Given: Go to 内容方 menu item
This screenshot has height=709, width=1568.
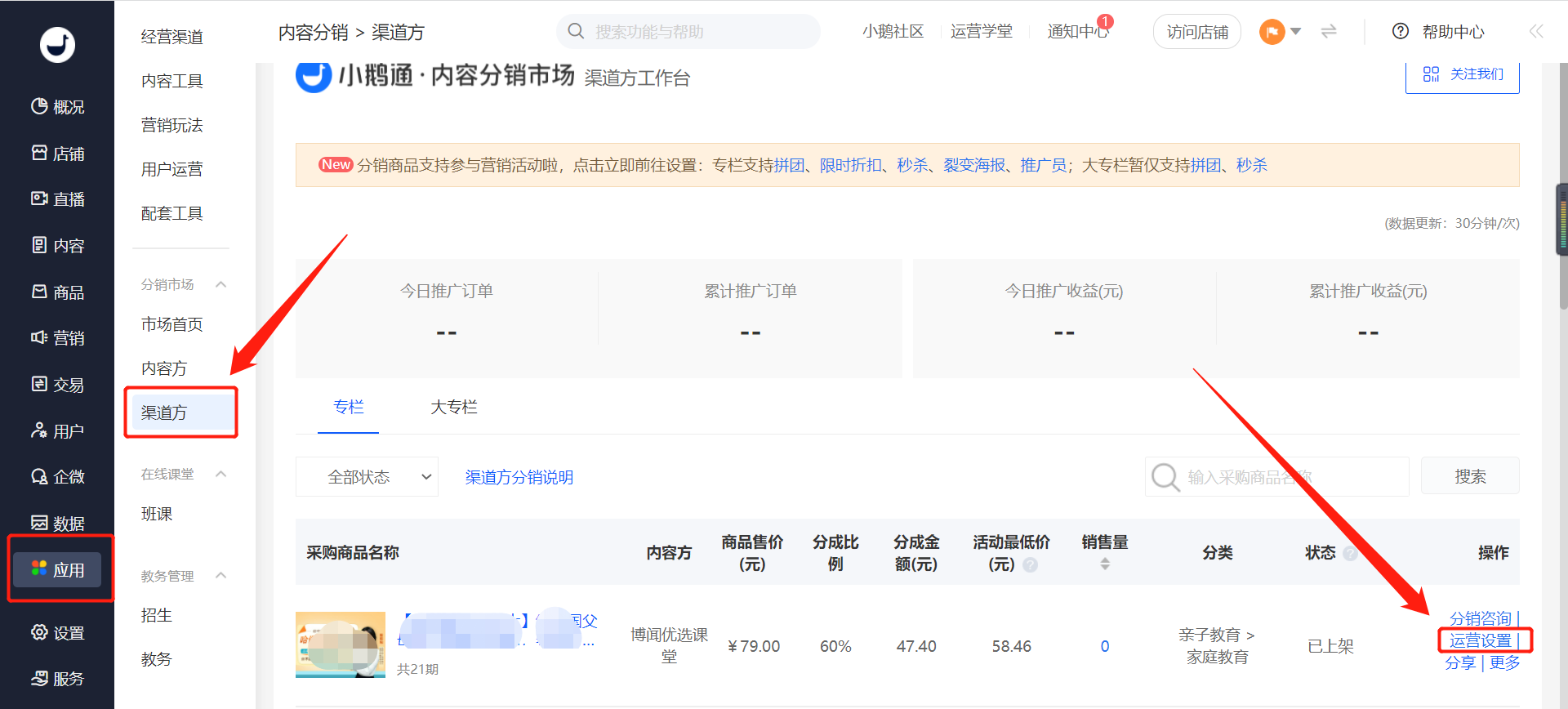Looking at the screenshot, I should click(x=164, y=368).
